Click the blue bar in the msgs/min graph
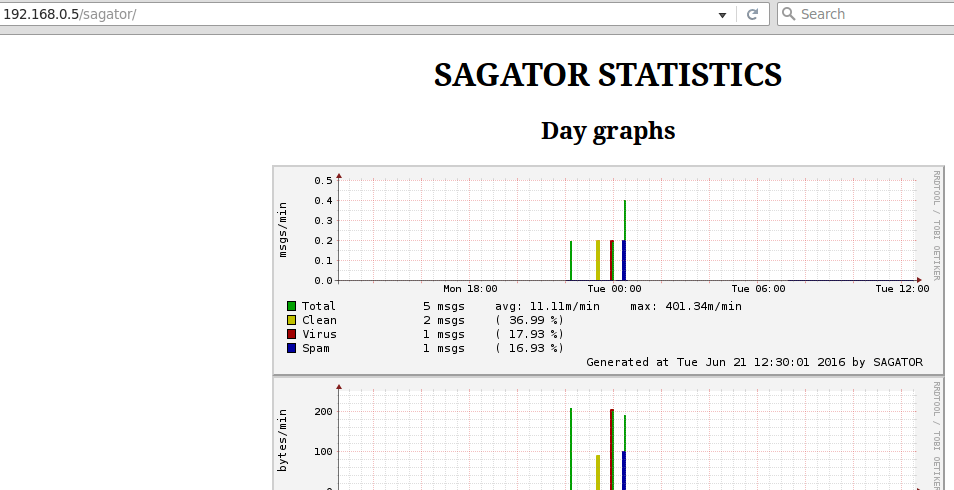This screenshot has height=490, width=954. point(623,262)
